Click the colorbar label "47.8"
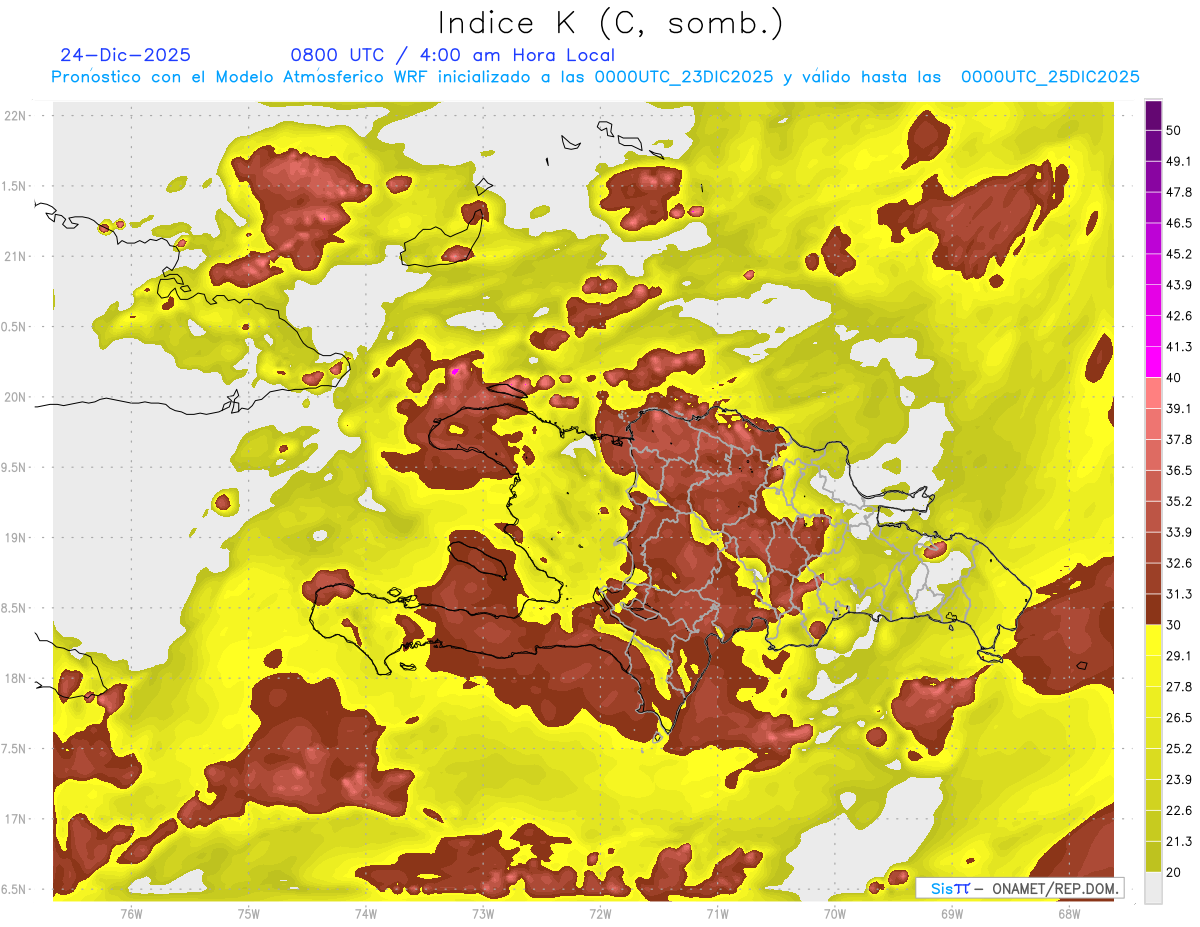The width and height of the screenshot is (1200, 927). [1178, 193]
